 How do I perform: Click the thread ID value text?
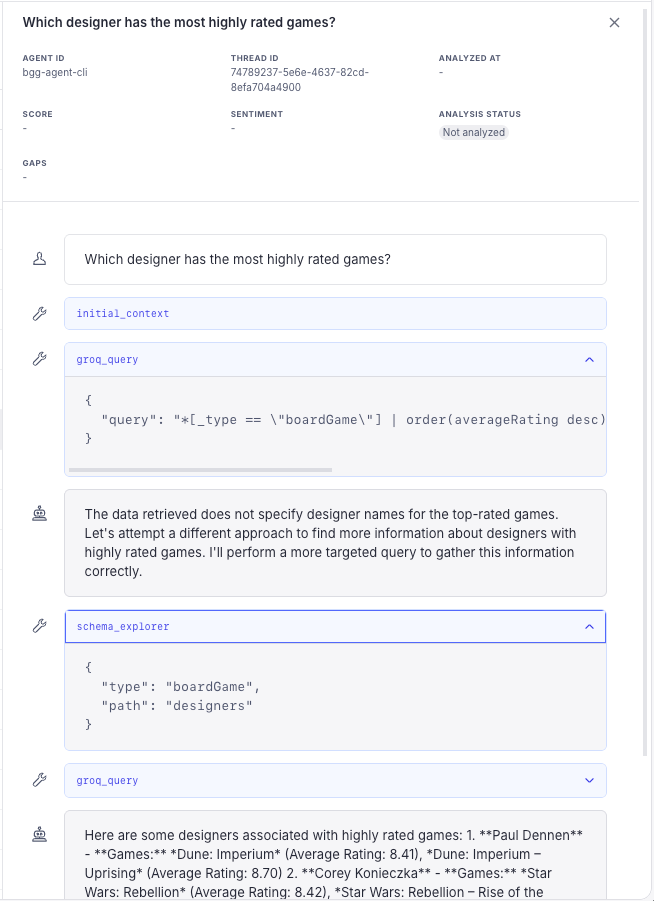299,80
